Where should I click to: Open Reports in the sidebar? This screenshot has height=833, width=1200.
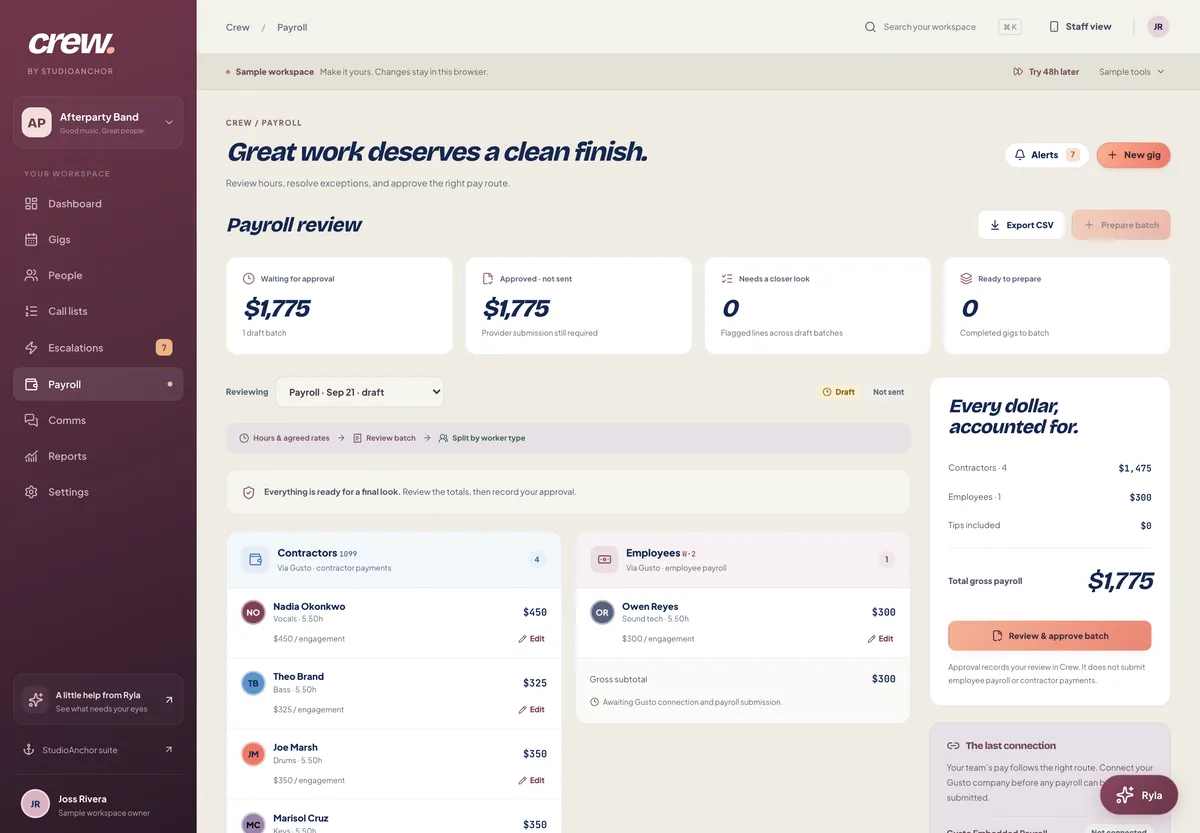(x=98, y=457)
